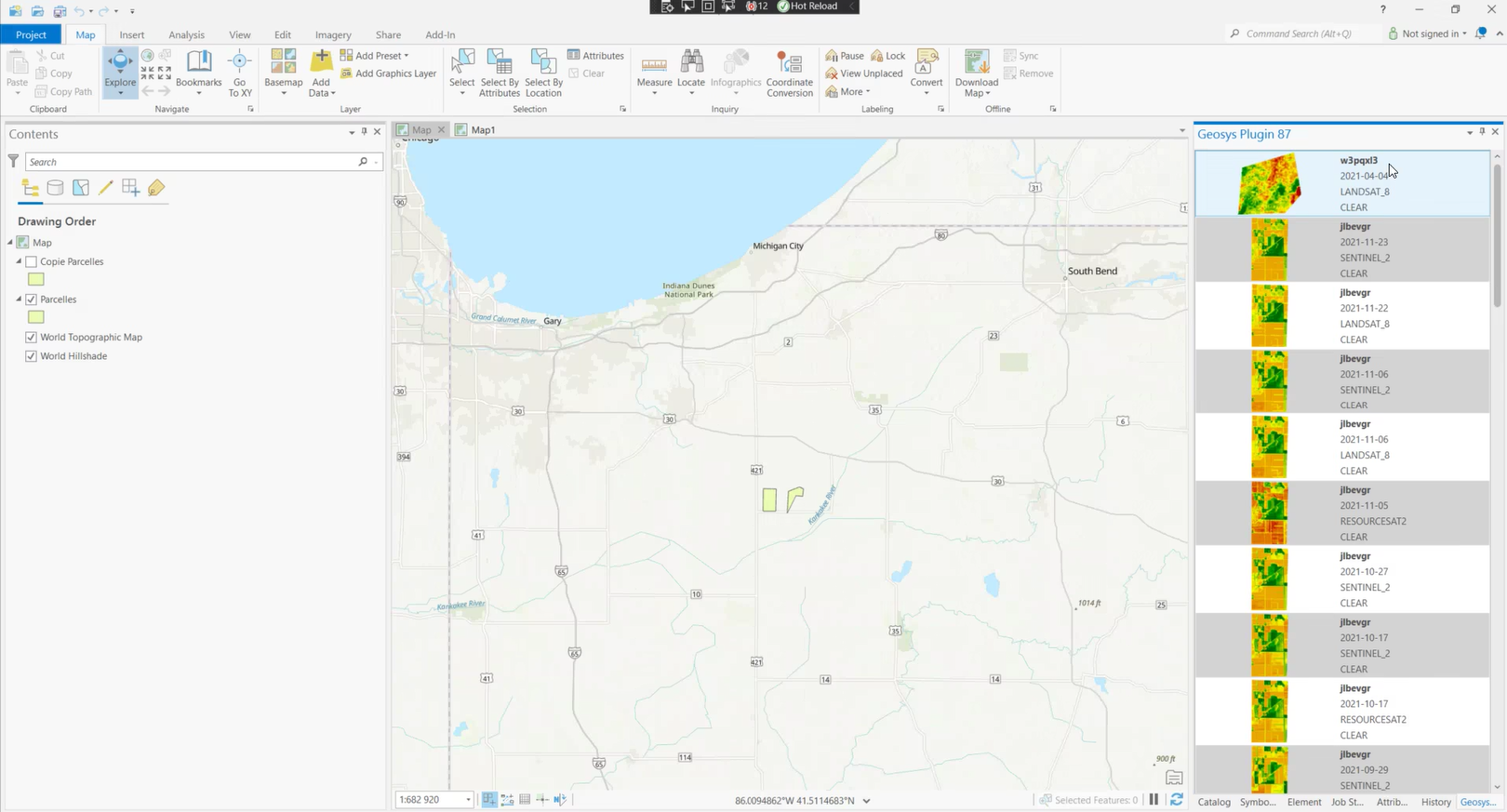Close the Map view tab

pos(441,130)
